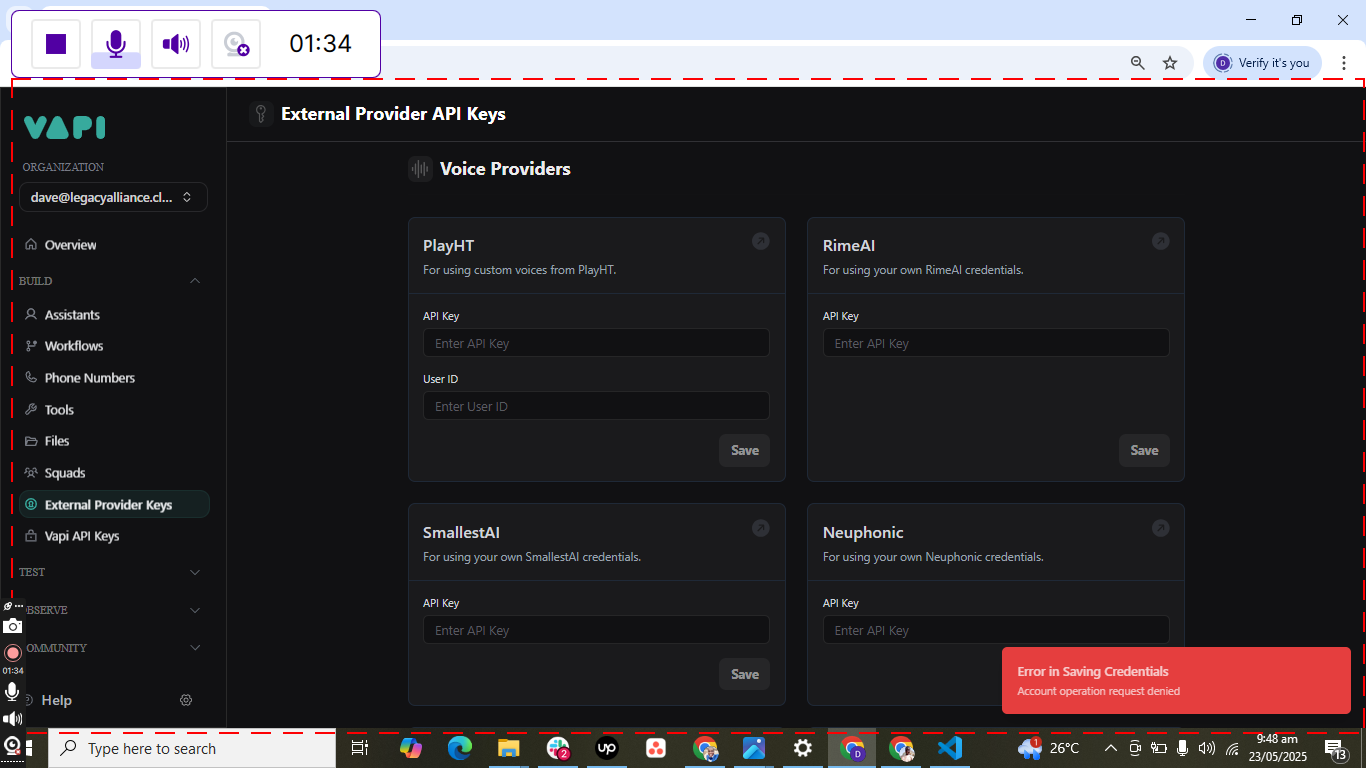Open the organization selector dropdown
This screenshot has height=768, width=1366.
click(113, 197)
